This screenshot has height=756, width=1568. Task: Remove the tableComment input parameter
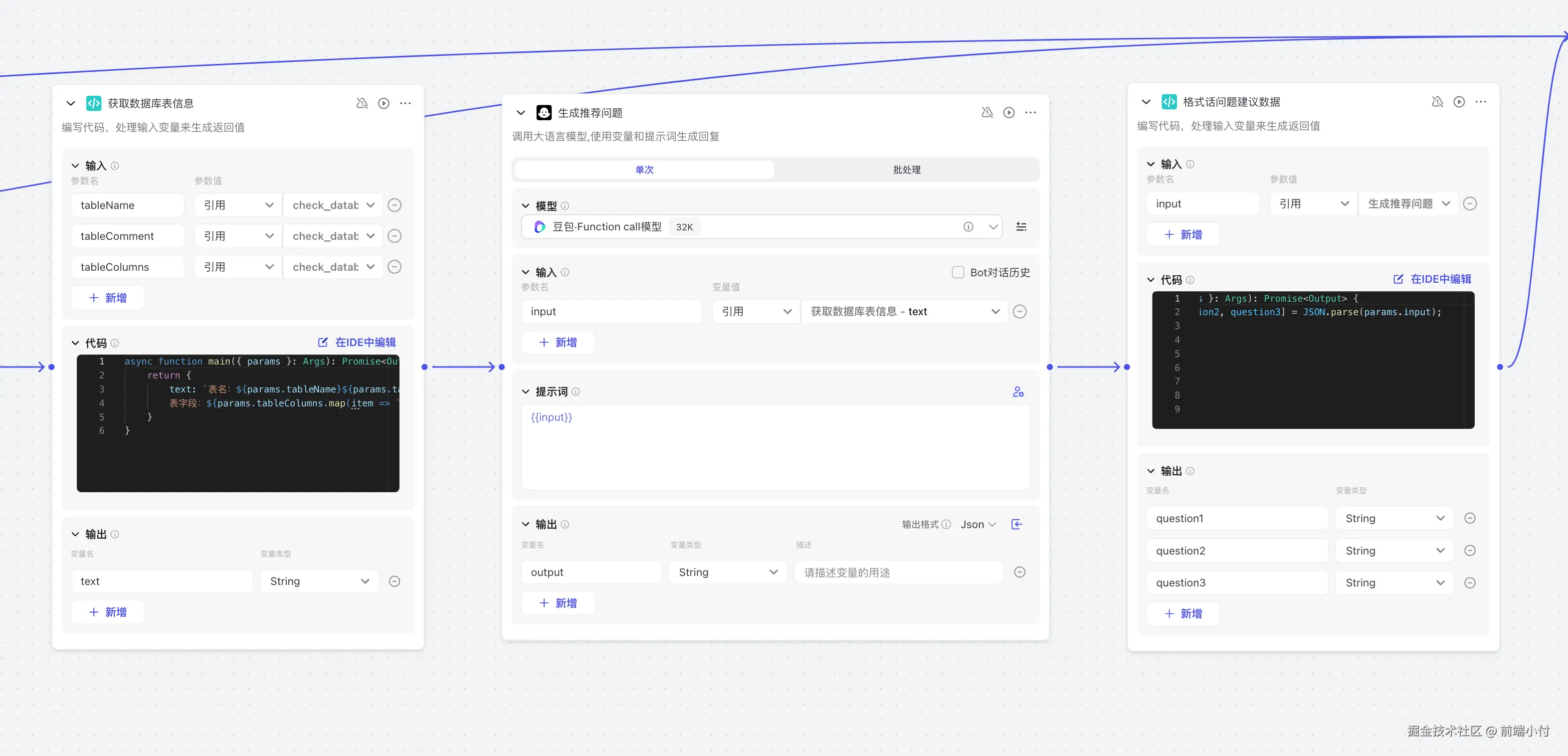click(x=394, y=236)
